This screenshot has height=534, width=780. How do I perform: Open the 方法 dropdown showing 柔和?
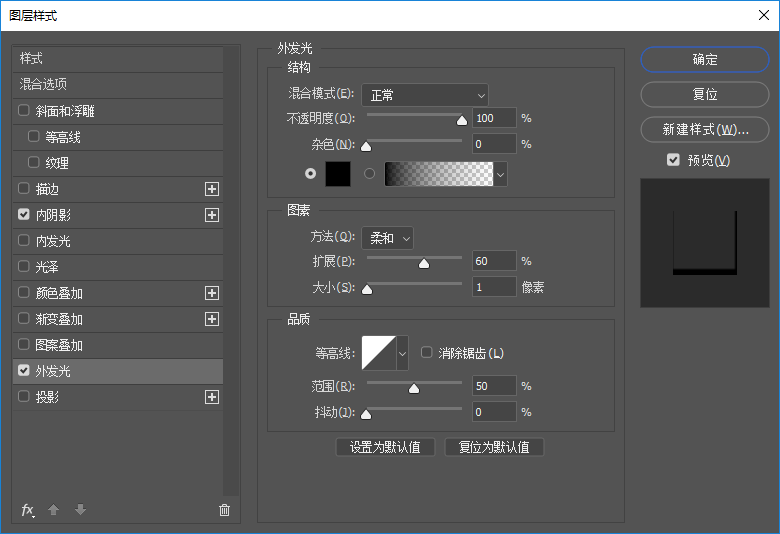point(388,238)
